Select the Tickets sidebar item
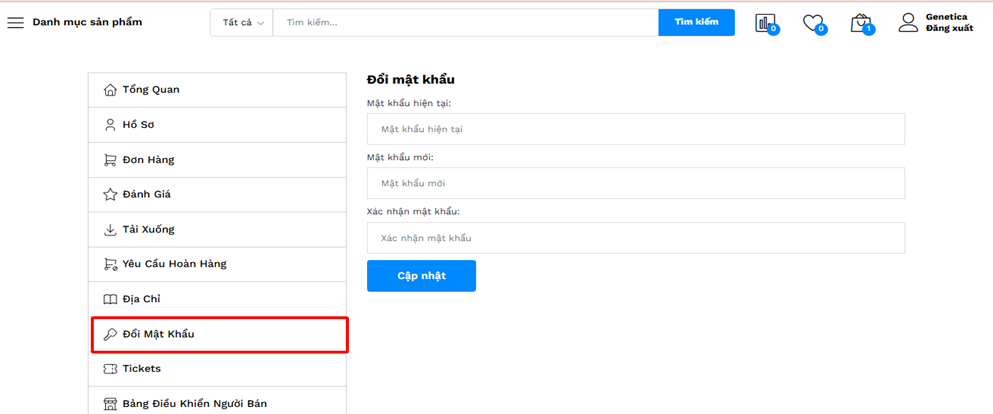This screenshot has height=414, width=993. [141, 369]
